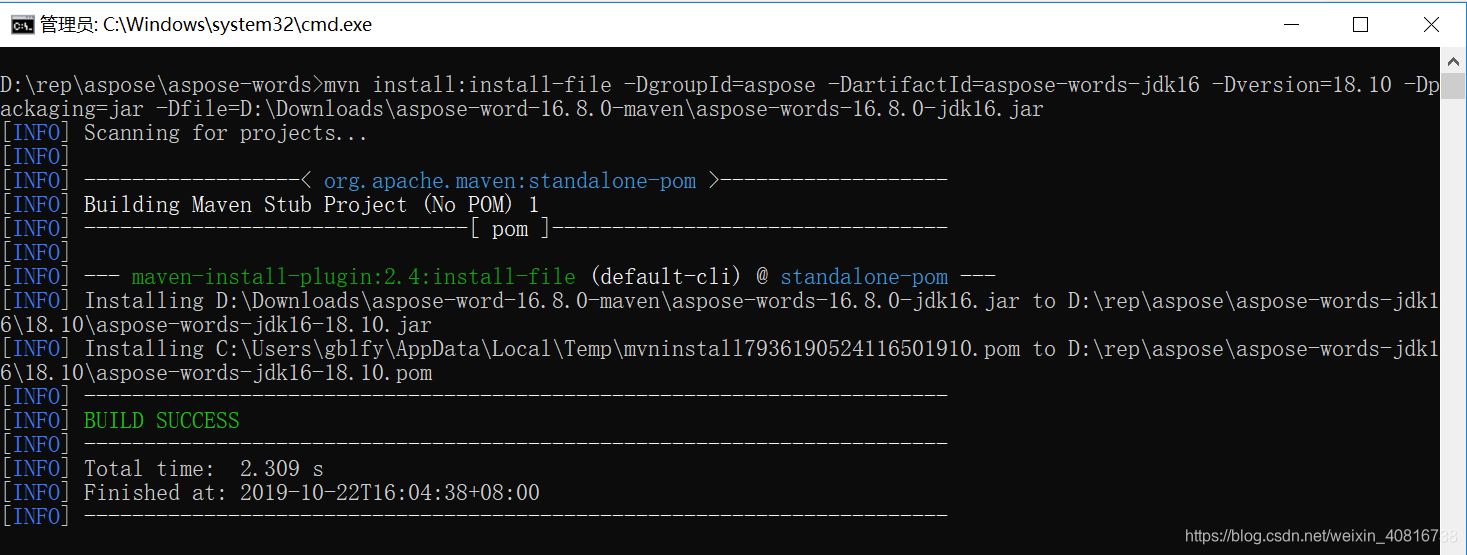
Task: Click 'Scanning for projects...' line
Action: pos(226,133)
